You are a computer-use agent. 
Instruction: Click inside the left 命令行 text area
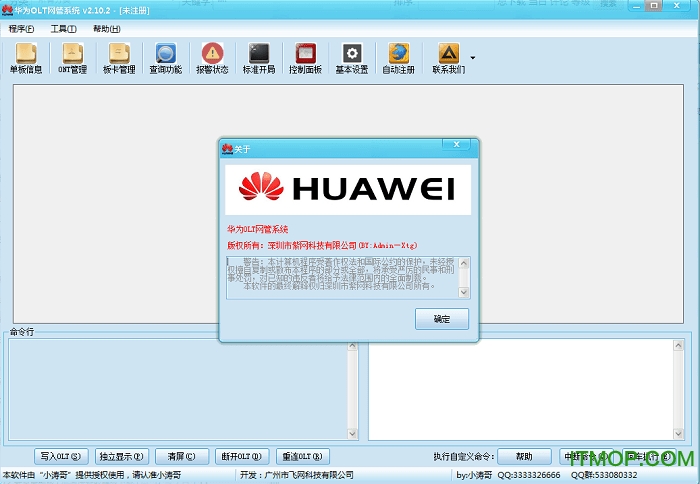(178, 389)
